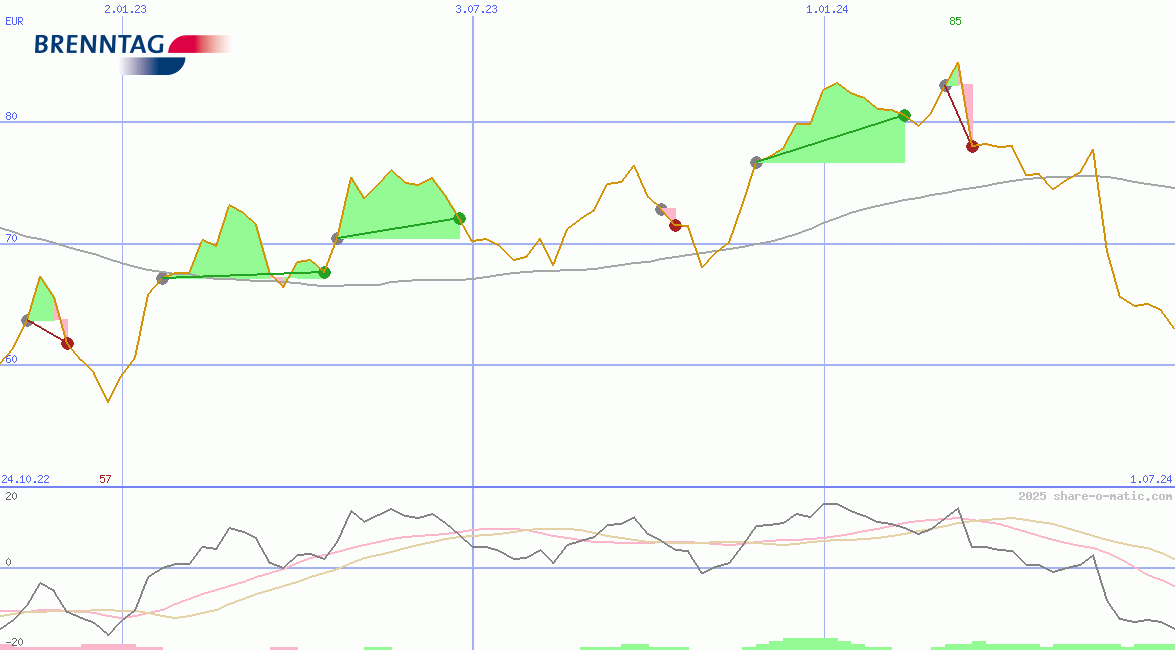
Task: Select the 2.01.23 date label
Action: 125,9
